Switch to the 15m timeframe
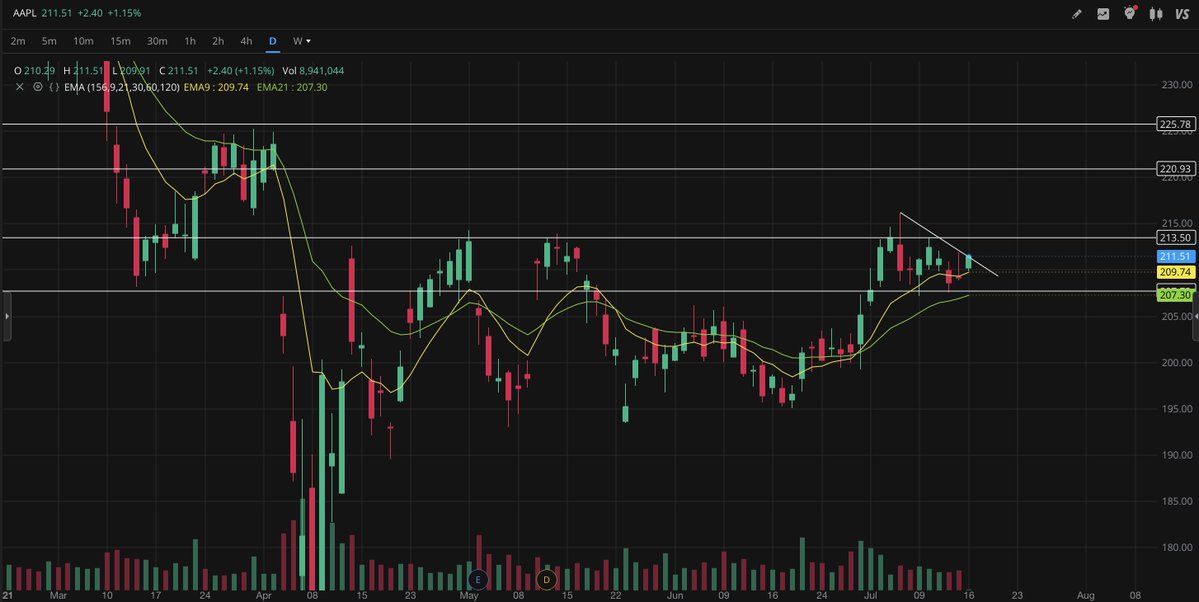 point(120,41)
